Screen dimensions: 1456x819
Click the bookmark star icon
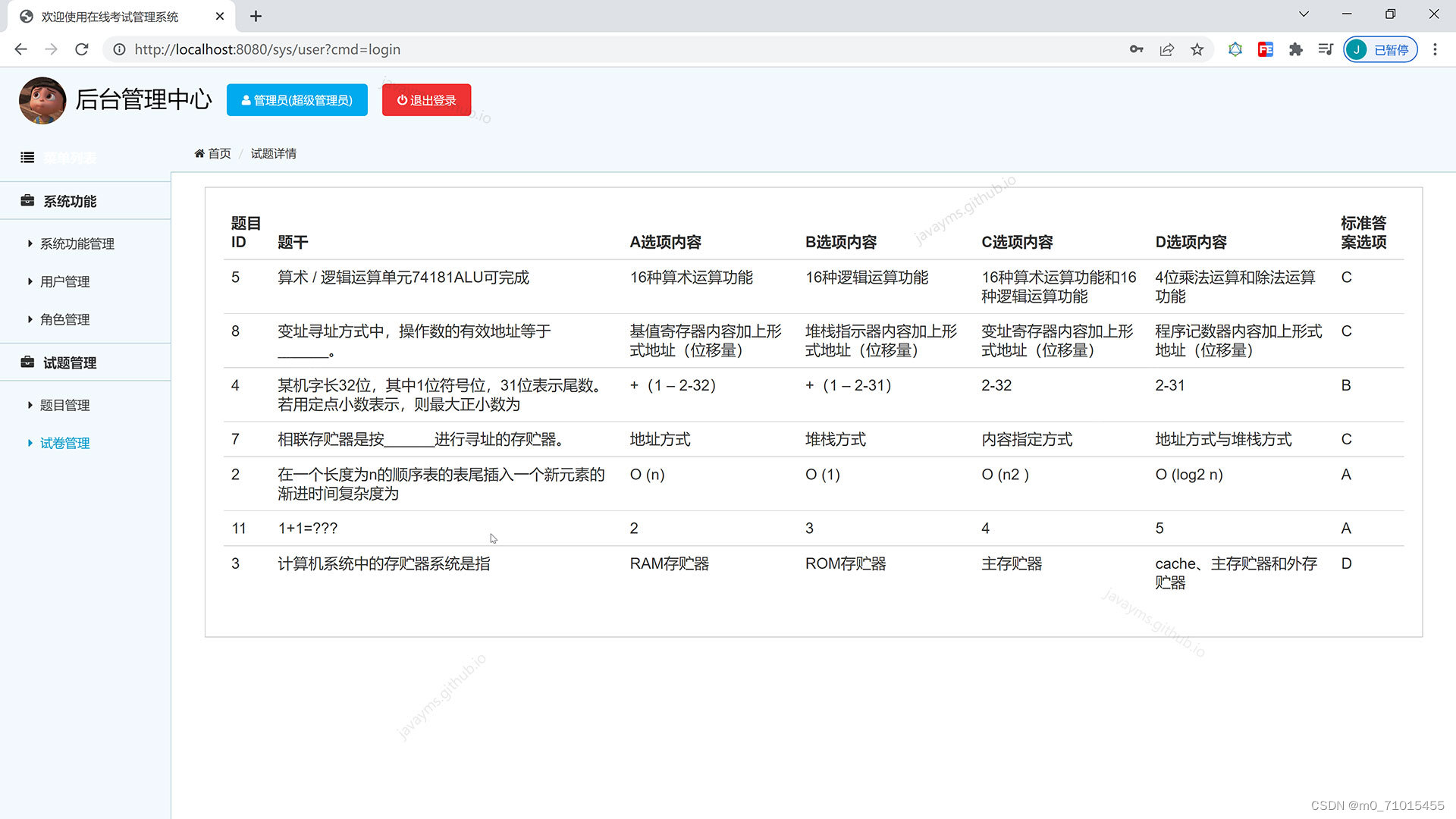tap(1197, 49)
